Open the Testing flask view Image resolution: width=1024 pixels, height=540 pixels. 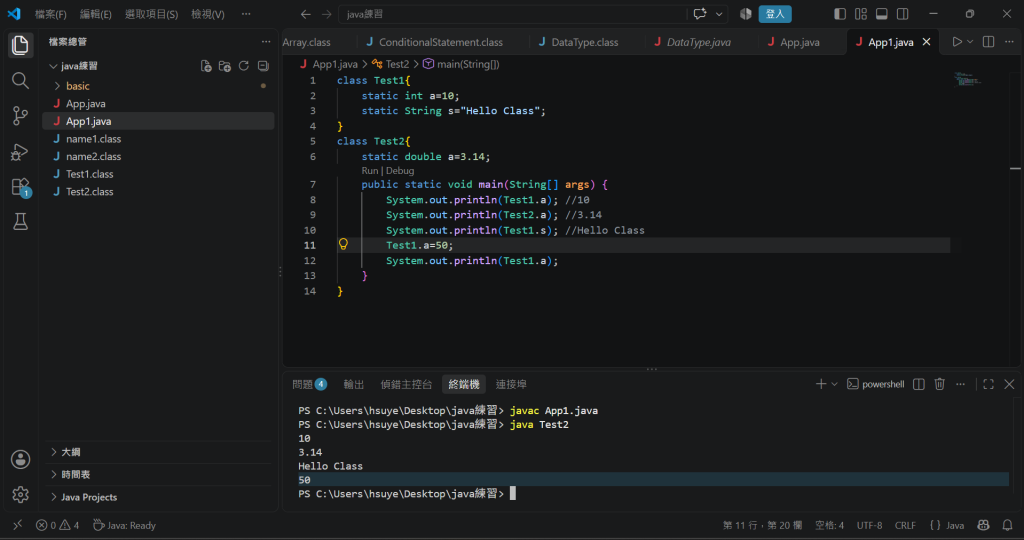(x=20, y=222)
